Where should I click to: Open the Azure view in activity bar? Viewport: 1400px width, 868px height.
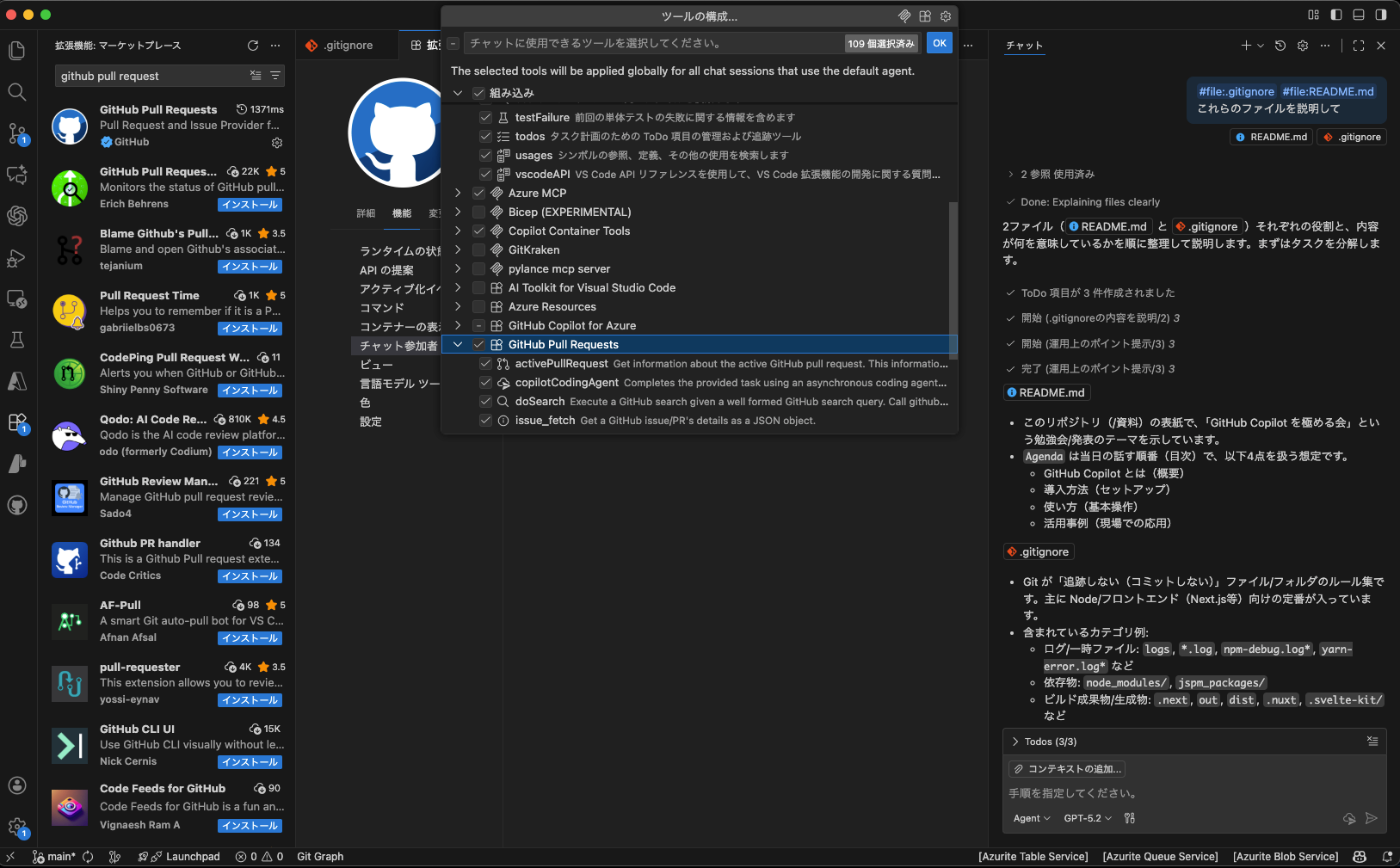point(16,381)
